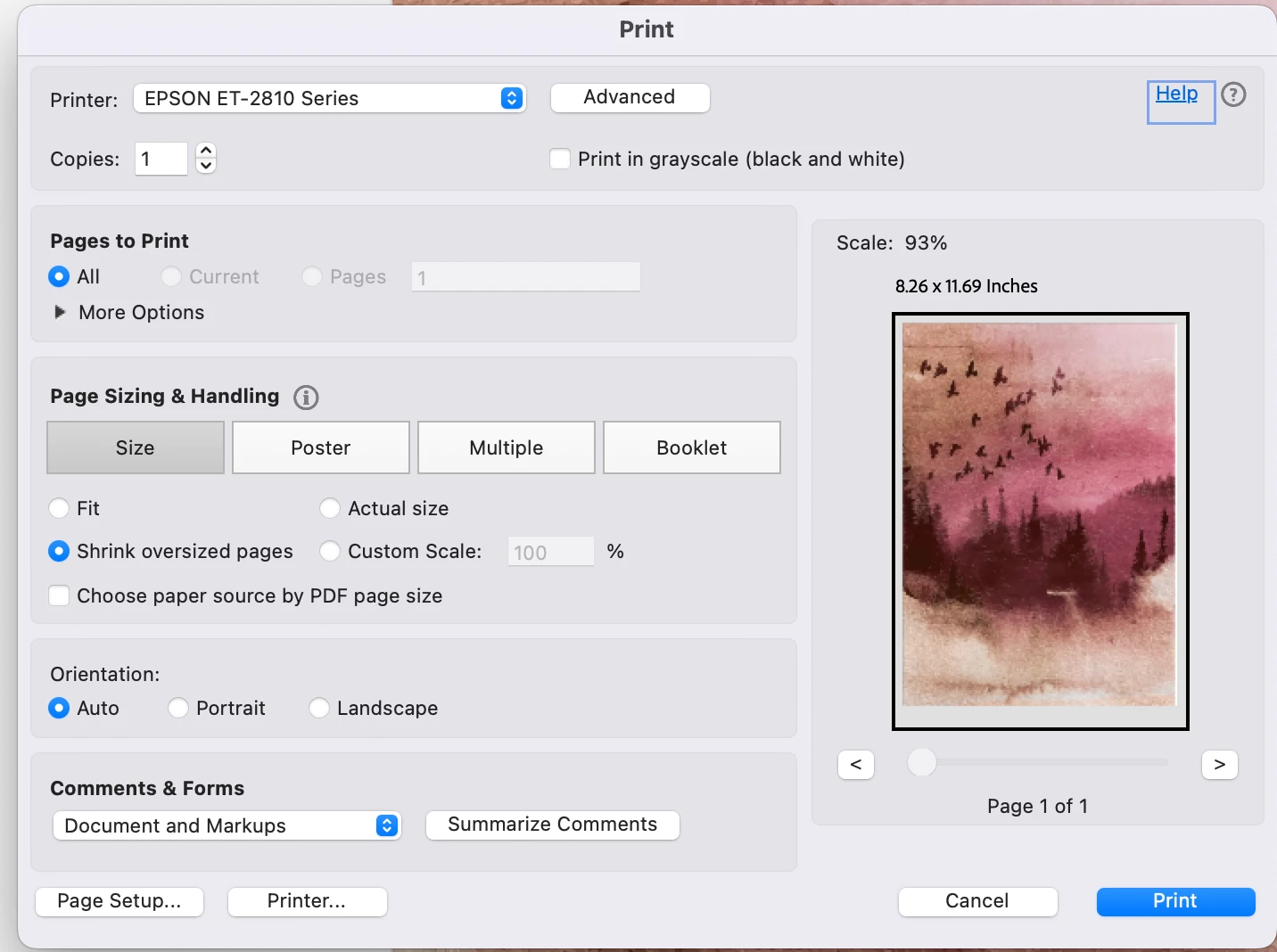Viewport: 1277px width, 952px height.
Task: Switch to the Multiple tab
Action: pyautogui.click(x=507, y=447)
